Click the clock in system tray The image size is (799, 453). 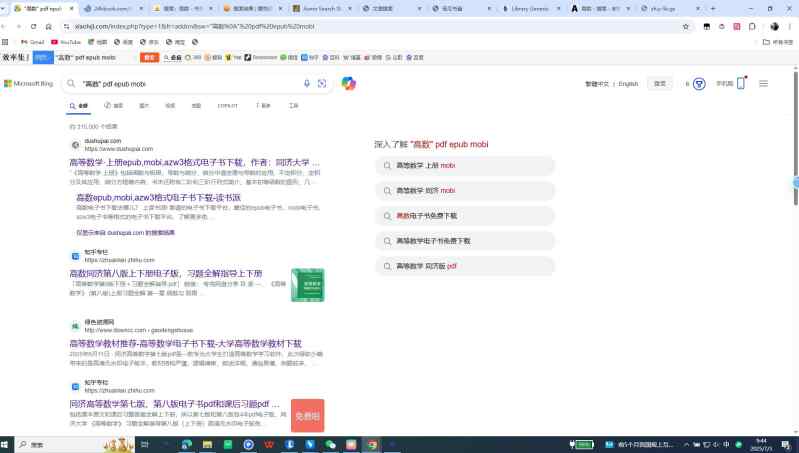(x=761, y=445)
